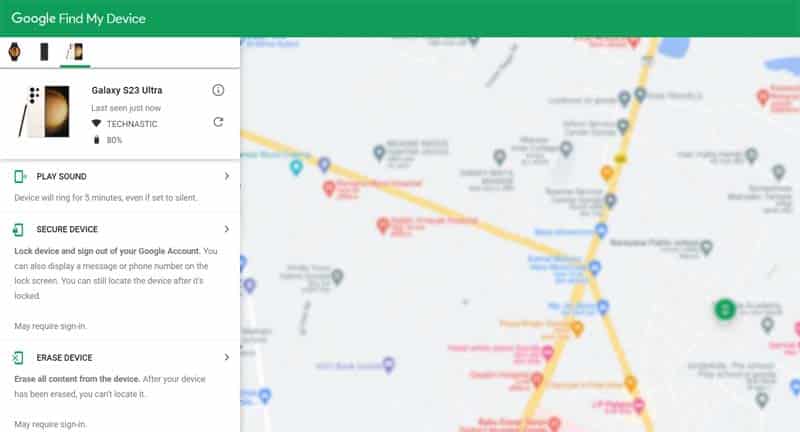The image size is (800, 432).
Task: Click the Galaxy S23 Ultra device image
Action: 44,112
